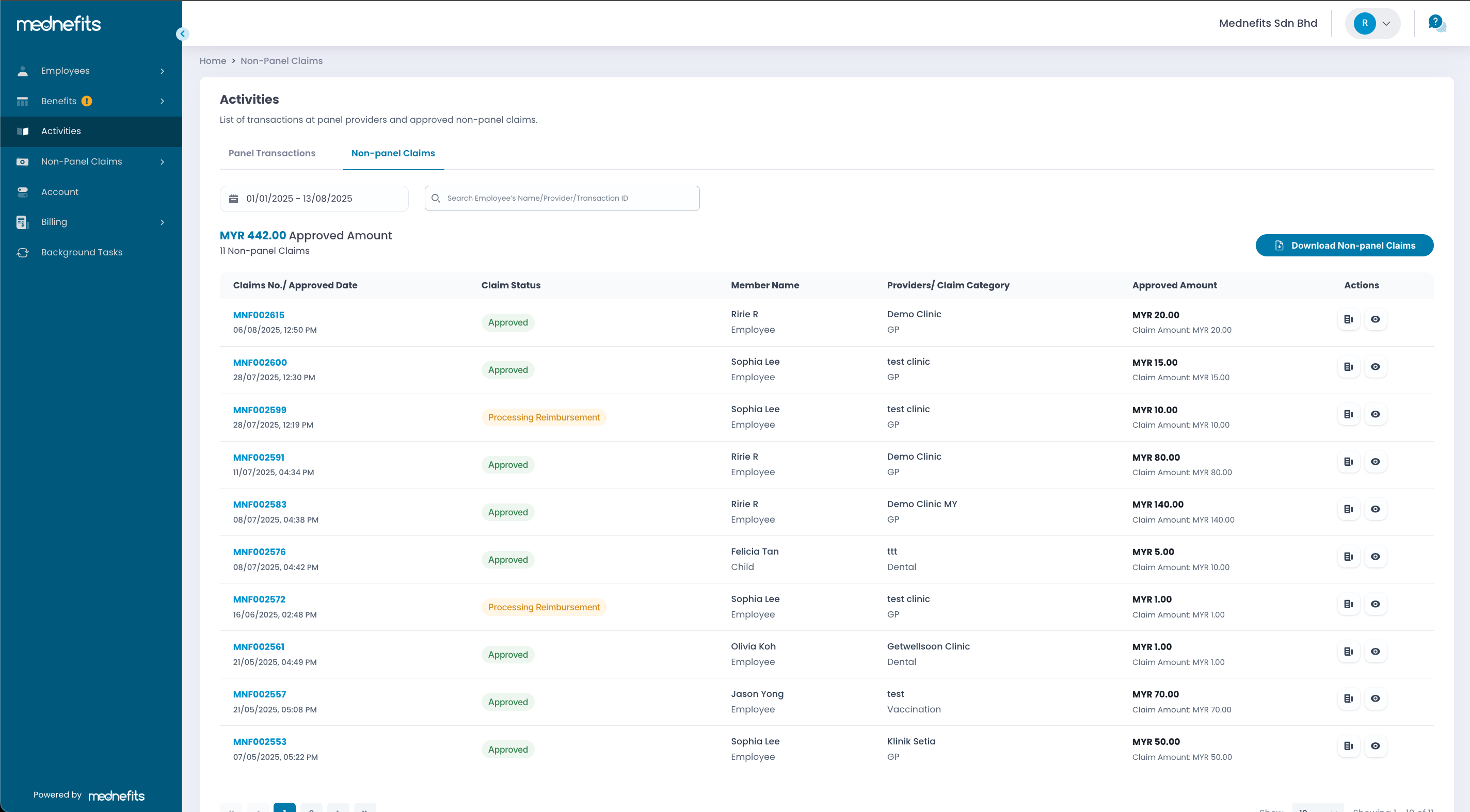This screenshot has height=812, width=1470.
Task: Open Background Tasks in the sidebar
Action: [82, 252]
